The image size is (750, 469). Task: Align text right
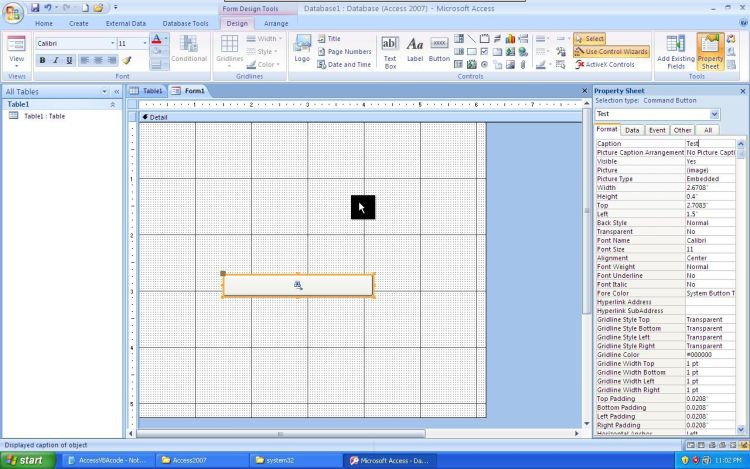[111, 60]
